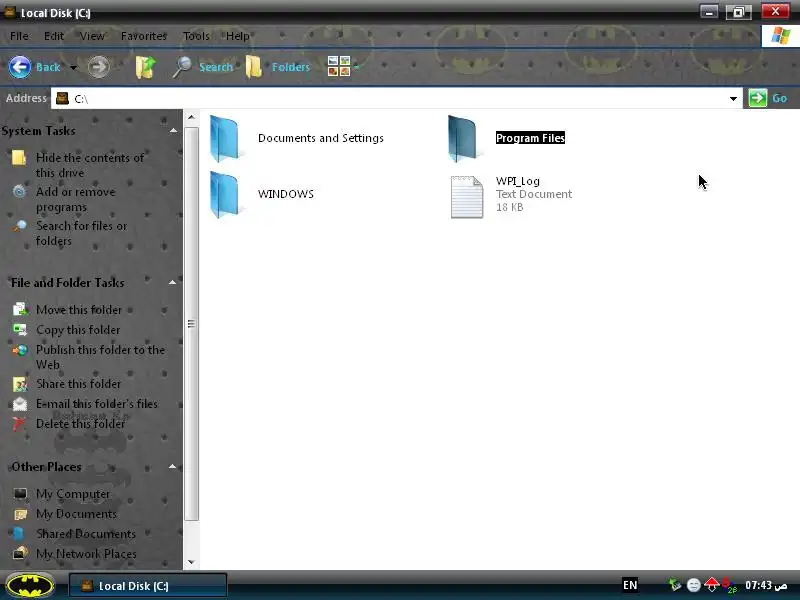Open My Documents from Other Places

pyautogui.click(x=77, y=514)
